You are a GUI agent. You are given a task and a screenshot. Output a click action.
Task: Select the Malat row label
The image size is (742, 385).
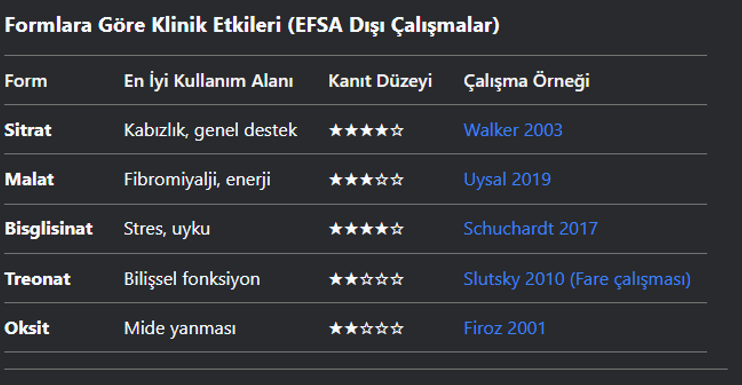tap(29, 180)
